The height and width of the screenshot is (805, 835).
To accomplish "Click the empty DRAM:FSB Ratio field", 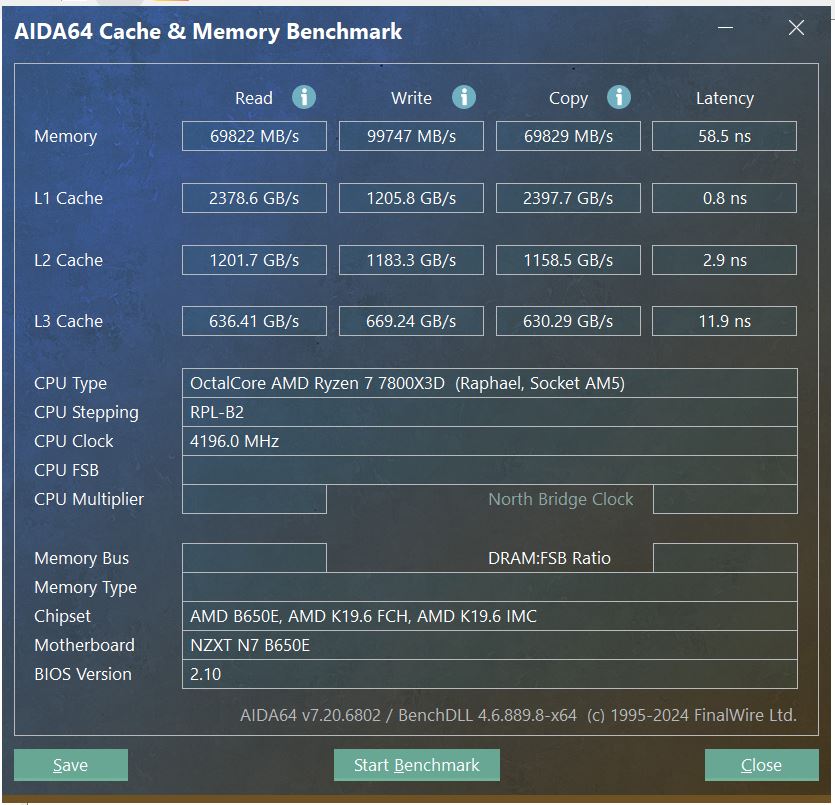I will point(725,558).
